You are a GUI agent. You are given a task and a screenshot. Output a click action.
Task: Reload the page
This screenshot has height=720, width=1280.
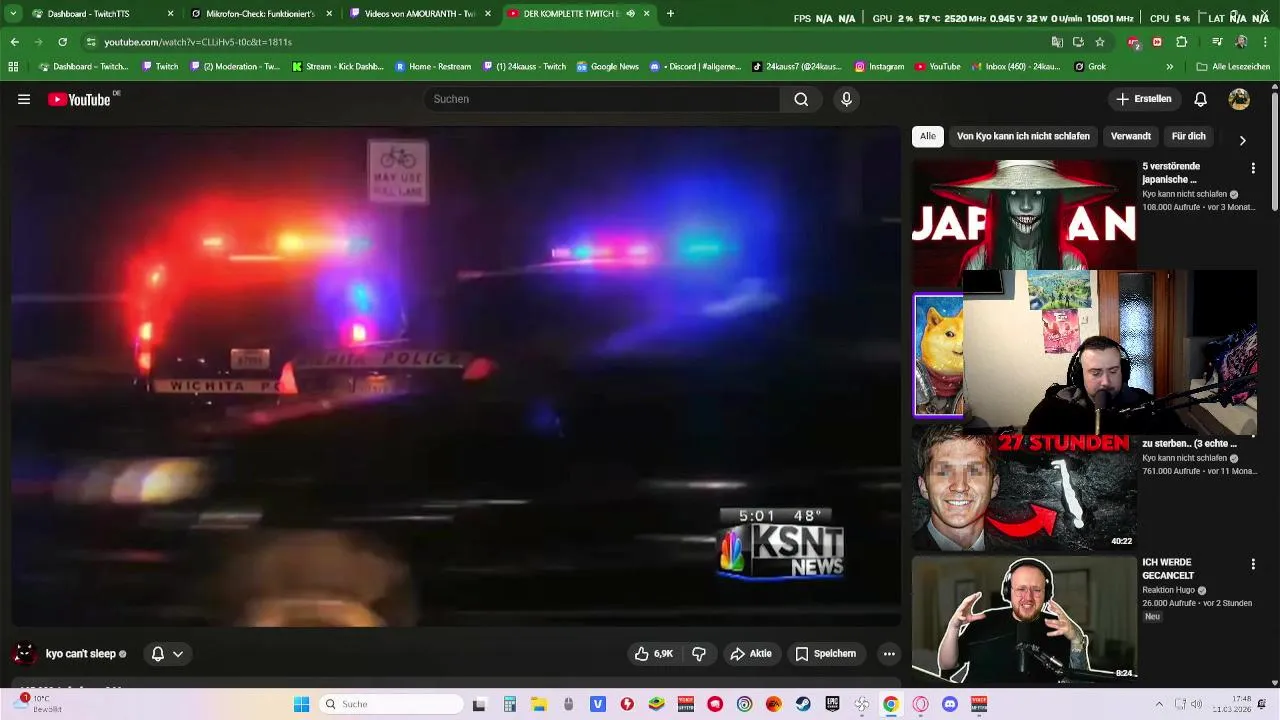[62, 42]
